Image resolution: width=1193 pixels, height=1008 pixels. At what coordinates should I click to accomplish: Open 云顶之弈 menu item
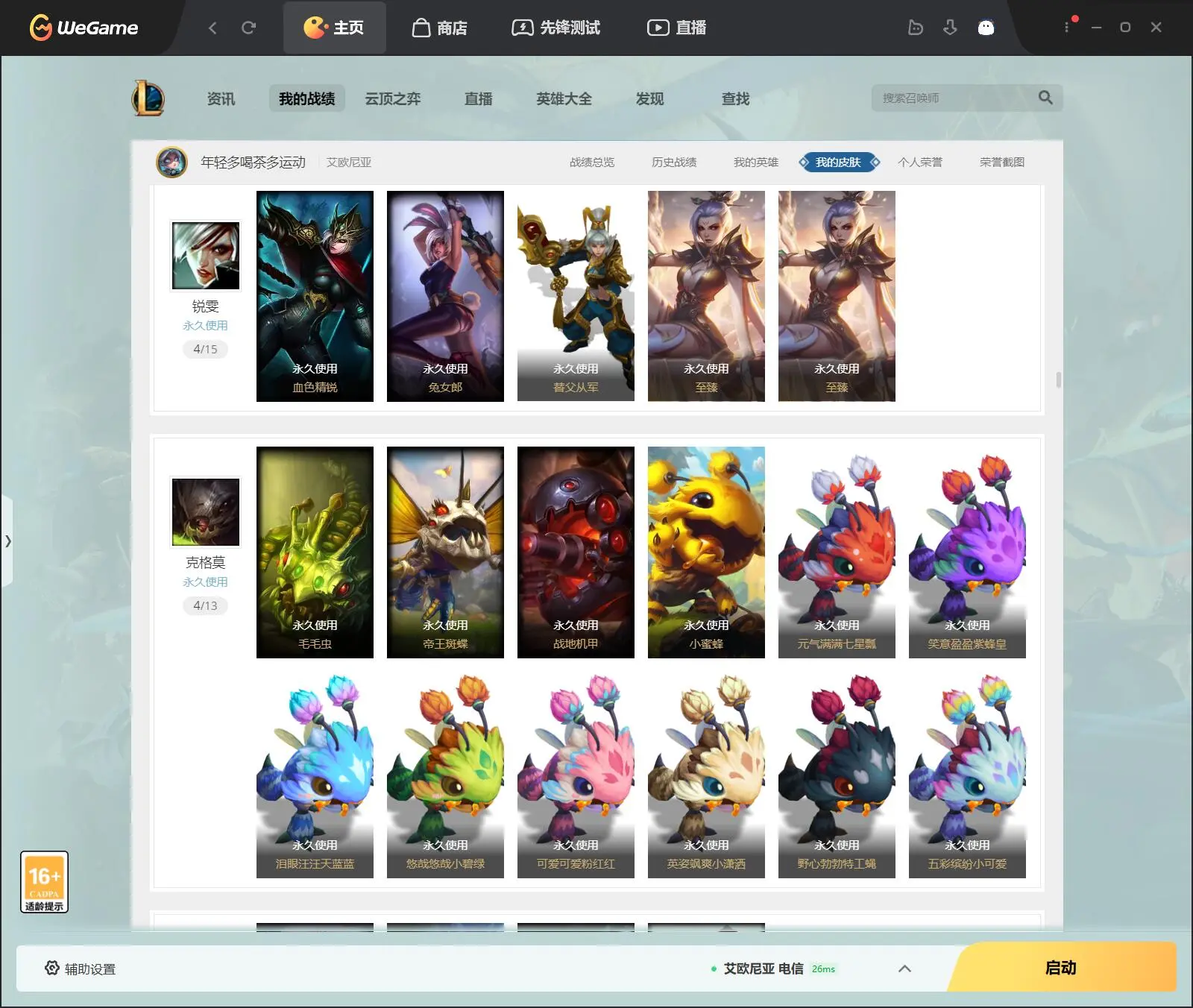click(x=393, y=98)
